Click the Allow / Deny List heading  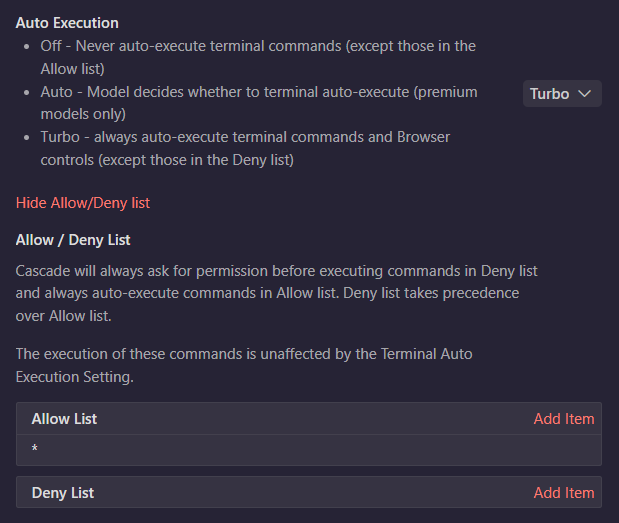click(x=73, y=240)
